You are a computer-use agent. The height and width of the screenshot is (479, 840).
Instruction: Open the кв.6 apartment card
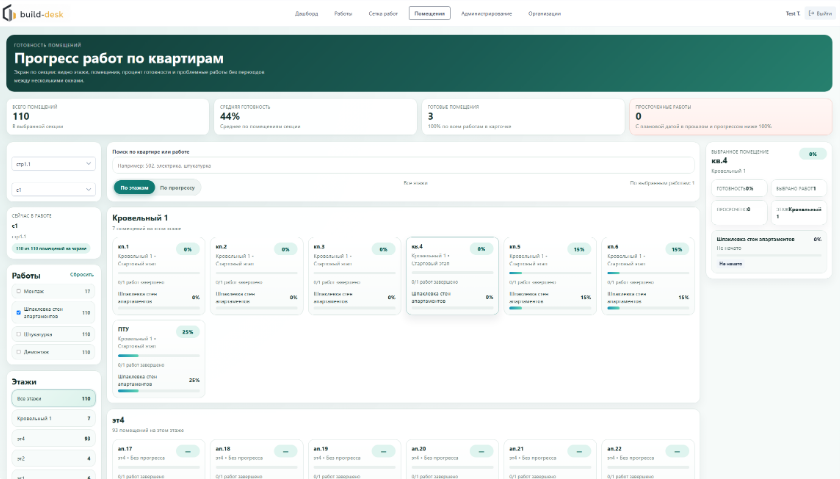pyautogui.click(x=648, y=275)
